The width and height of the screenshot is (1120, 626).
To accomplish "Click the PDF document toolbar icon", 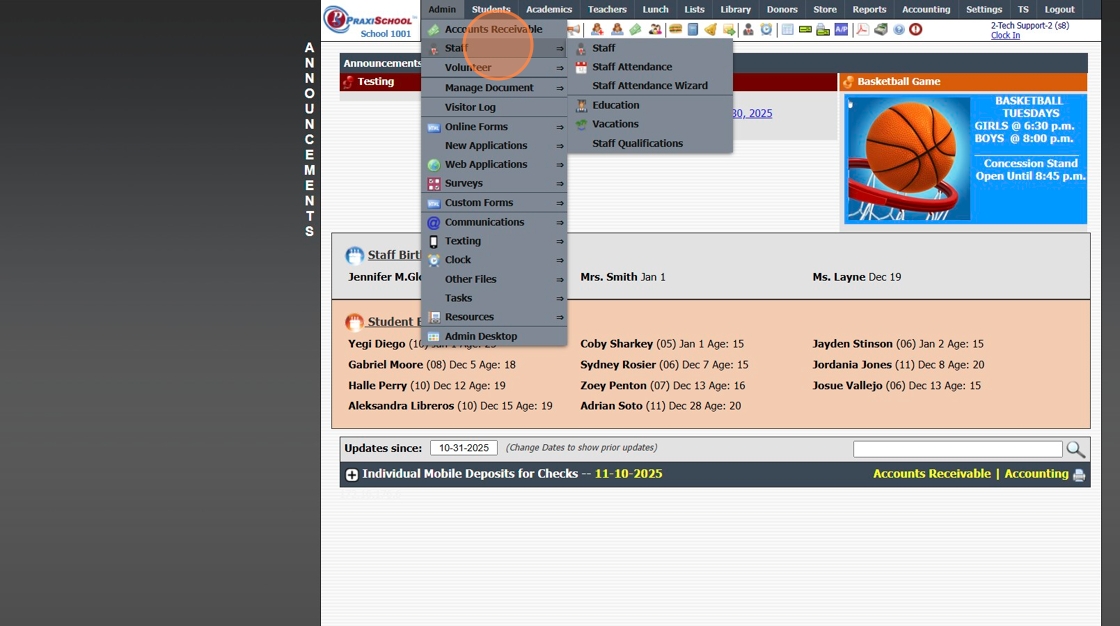I will pos(862,29).
